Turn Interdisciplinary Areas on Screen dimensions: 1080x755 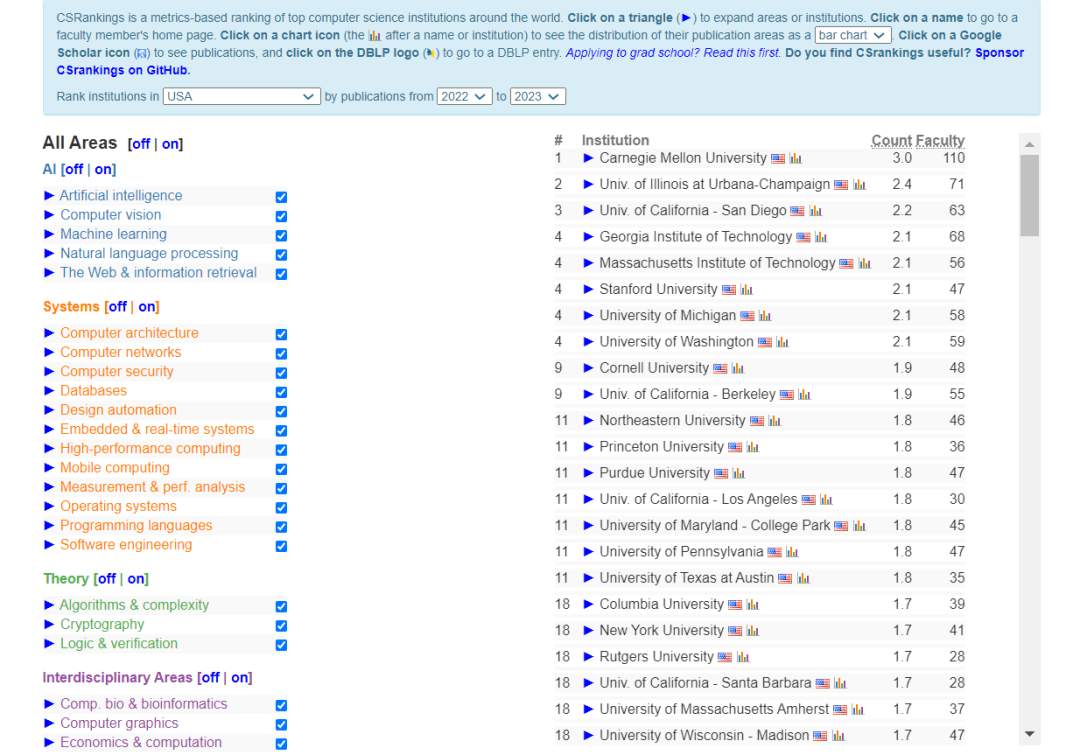(x=240, y=678)
